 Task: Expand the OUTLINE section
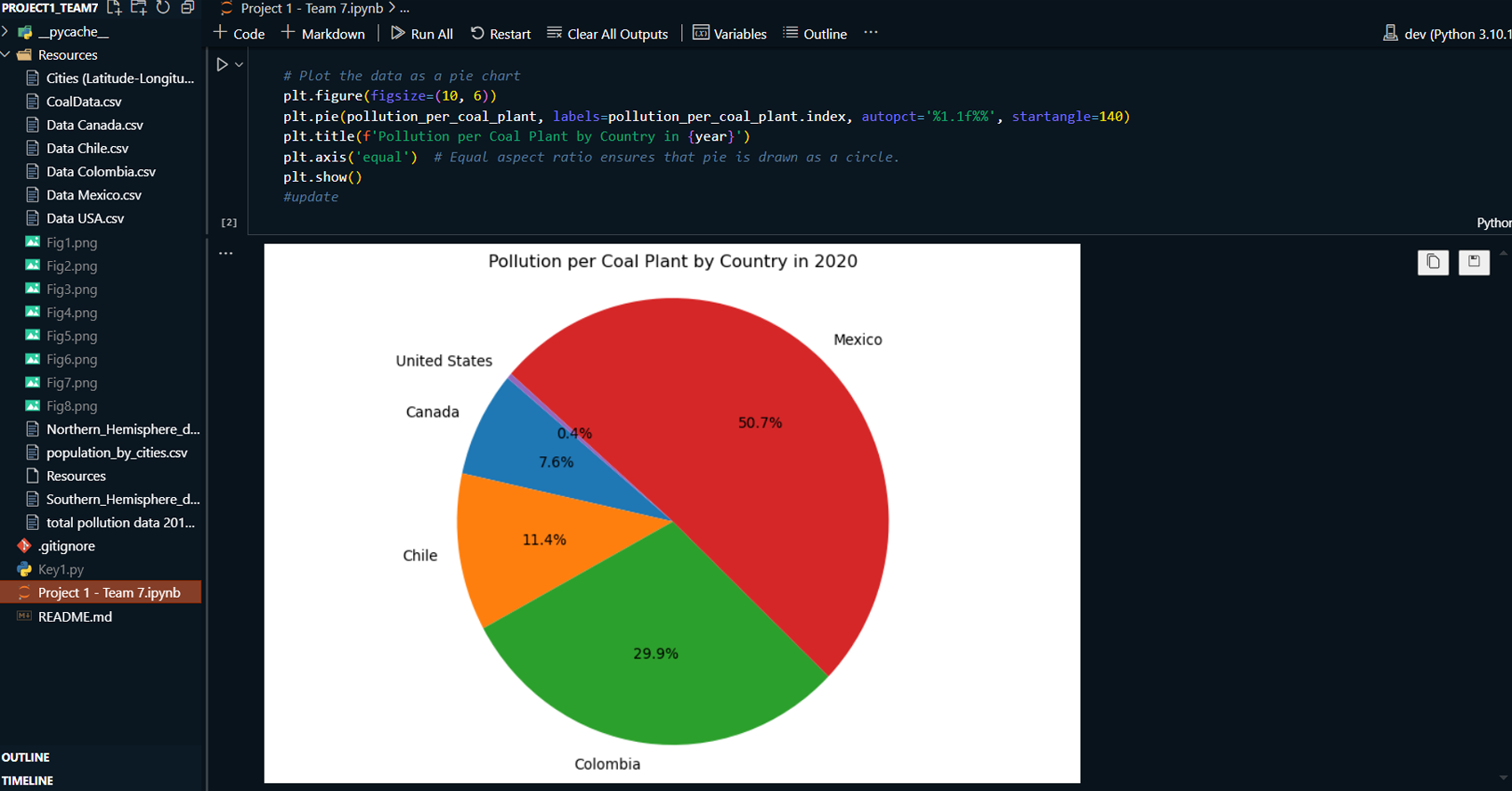pyautogui.click(x=26, y=757)
